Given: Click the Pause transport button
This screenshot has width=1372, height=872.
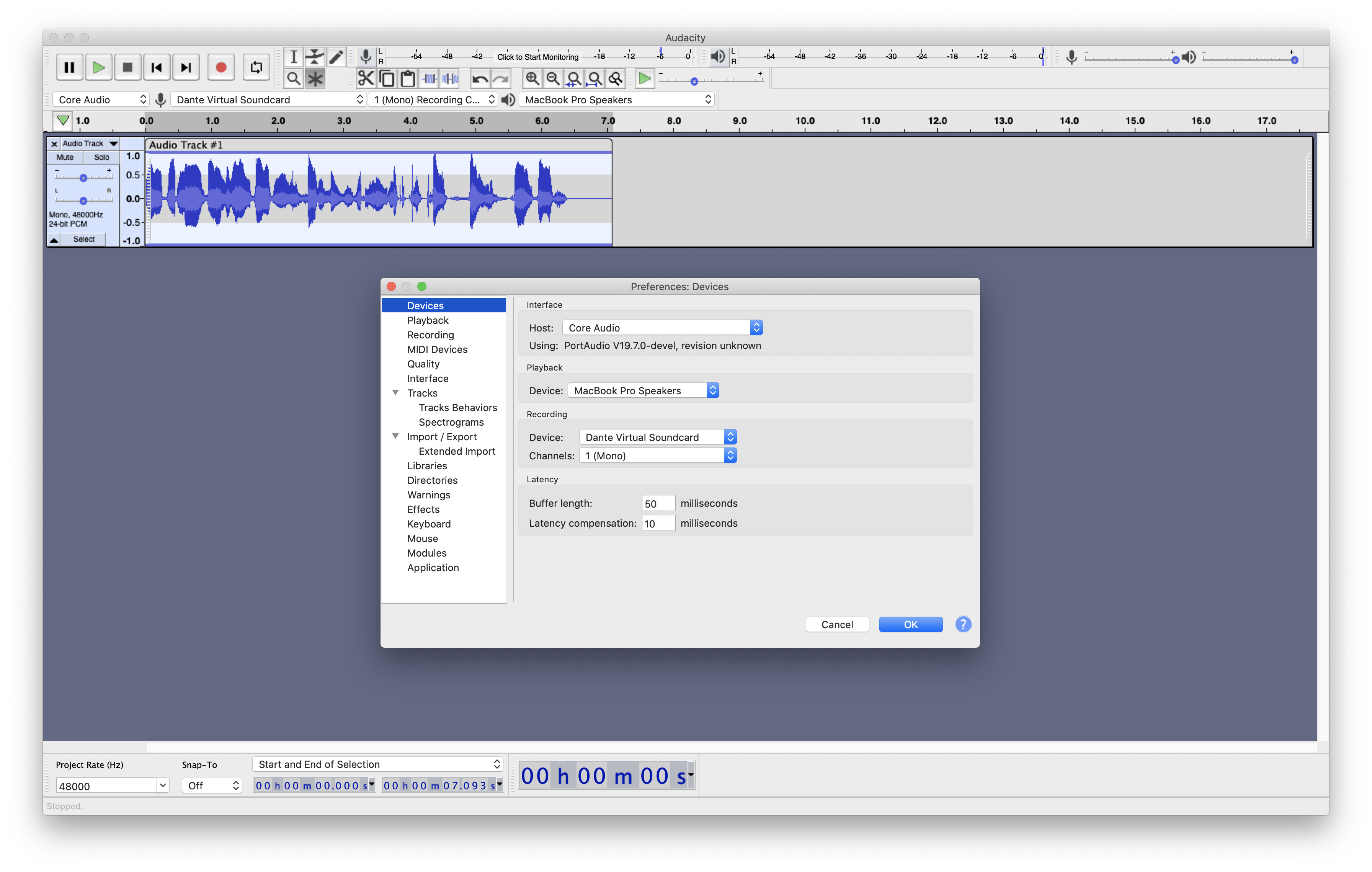Looking at the screenshot, I should 69,67.
